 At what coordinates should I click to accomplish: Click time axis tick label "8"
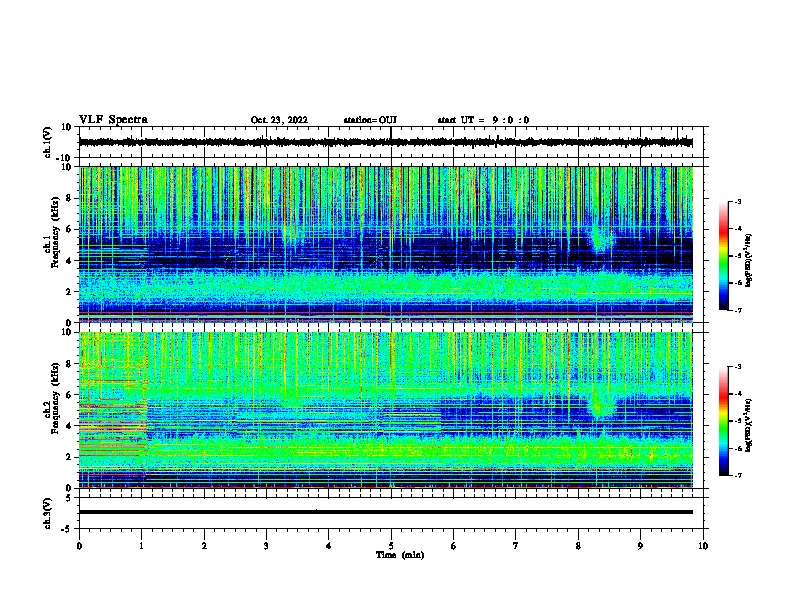[x=578, y=546]
